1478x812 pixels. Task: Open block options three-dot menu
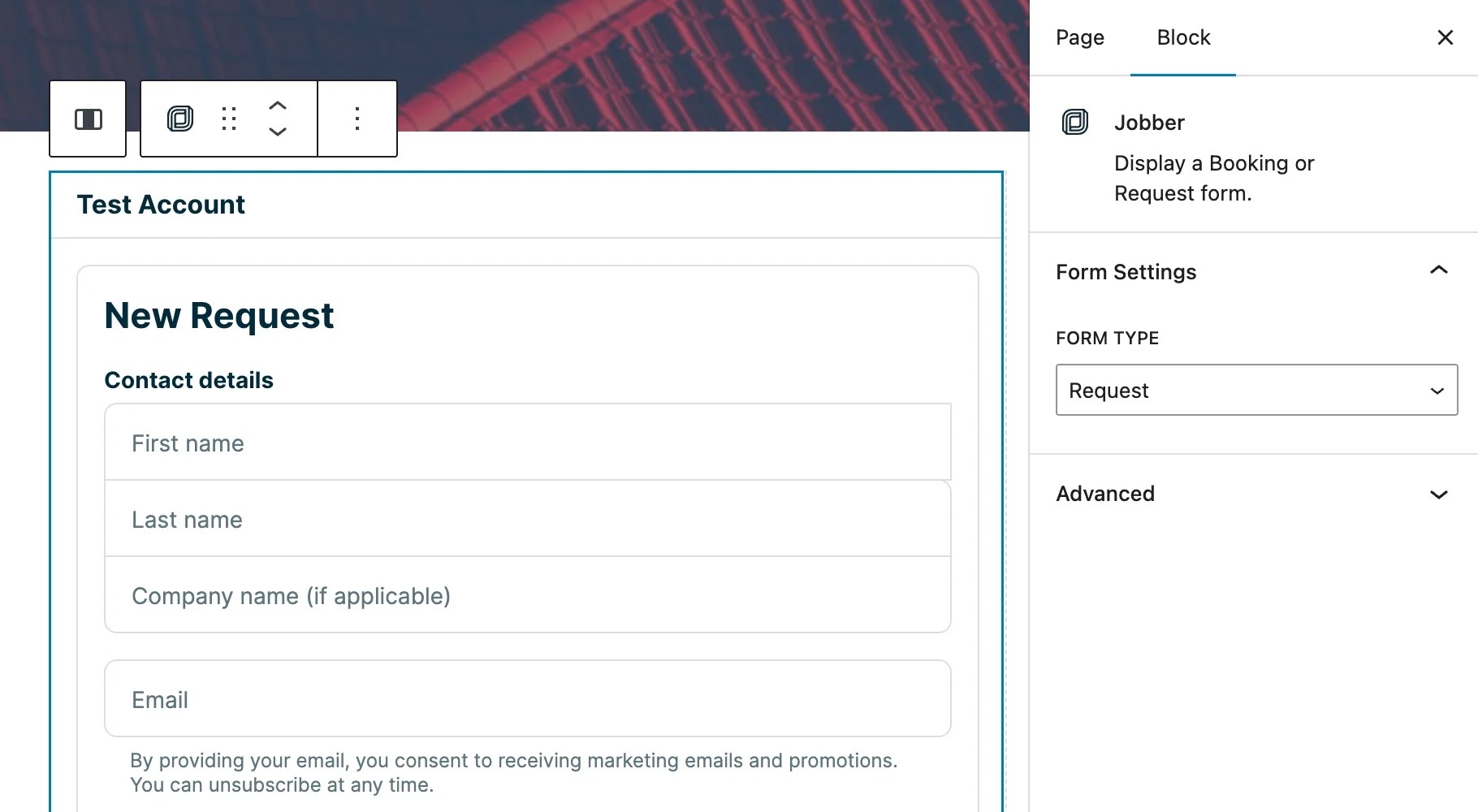(x=357, y=119)
